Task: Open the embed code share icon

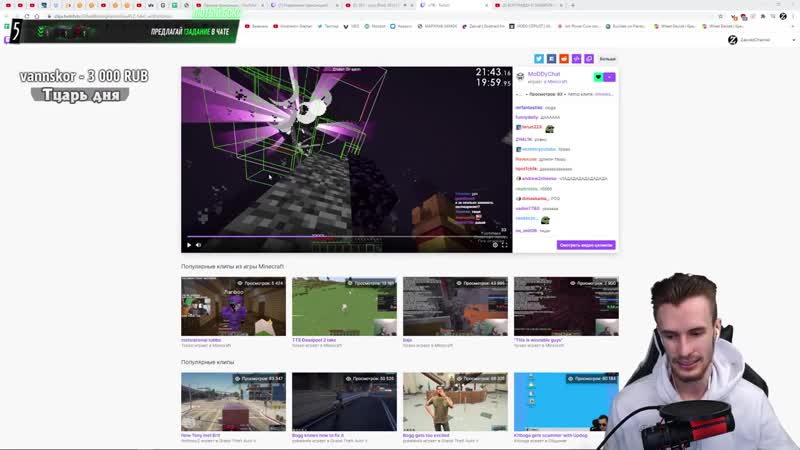Action: 577,59
